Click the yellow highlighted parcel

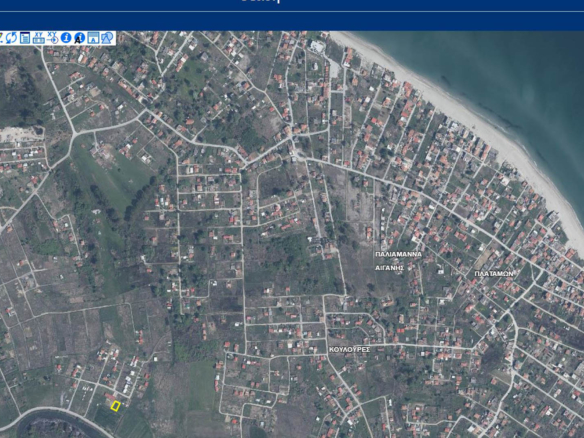point(115,406)
